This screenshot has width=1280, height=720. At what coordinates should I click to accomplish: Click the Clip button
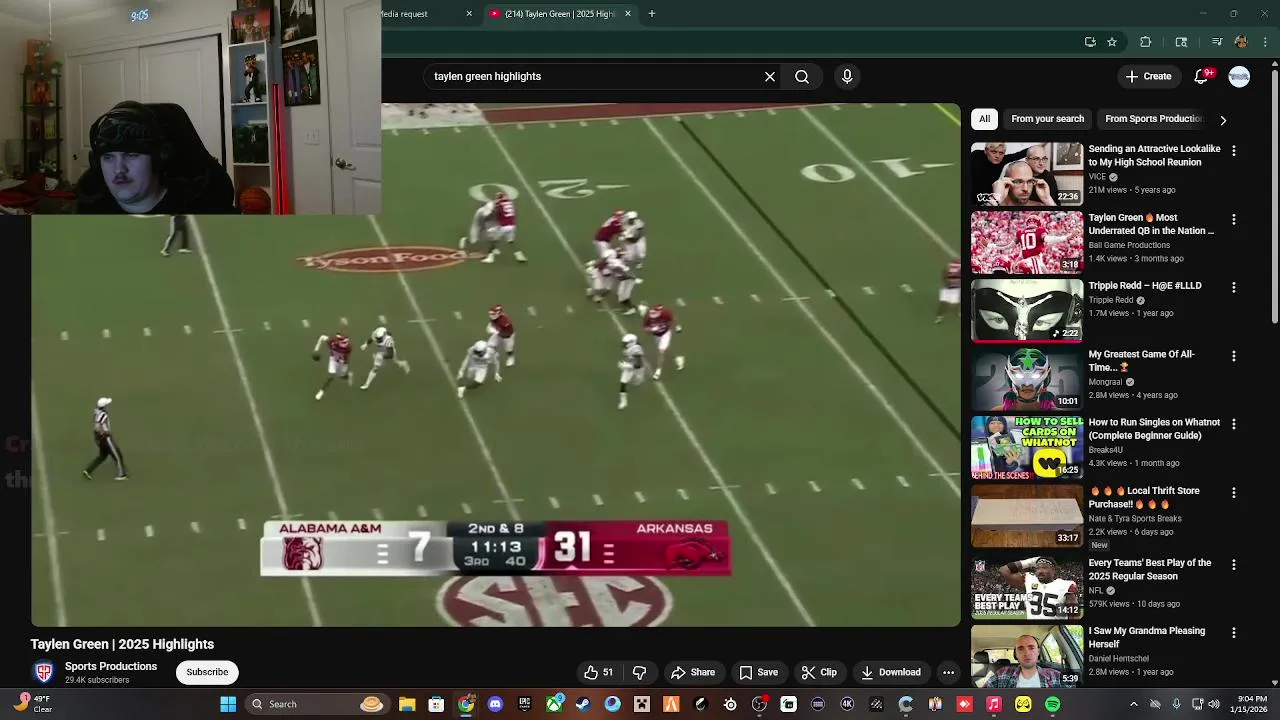pos(819,672)
